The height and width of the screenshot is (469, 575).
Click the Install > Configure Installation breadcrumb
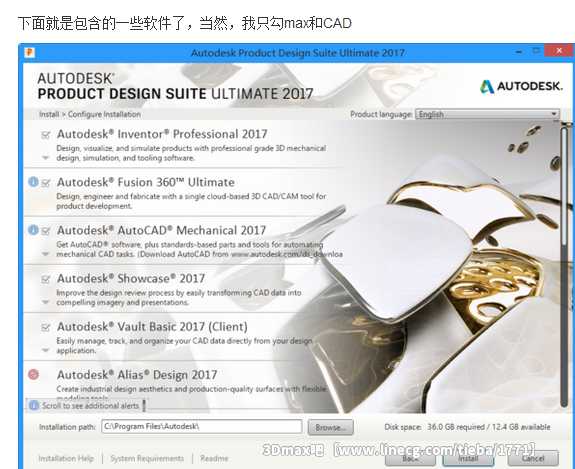click(x=90, y=114)
